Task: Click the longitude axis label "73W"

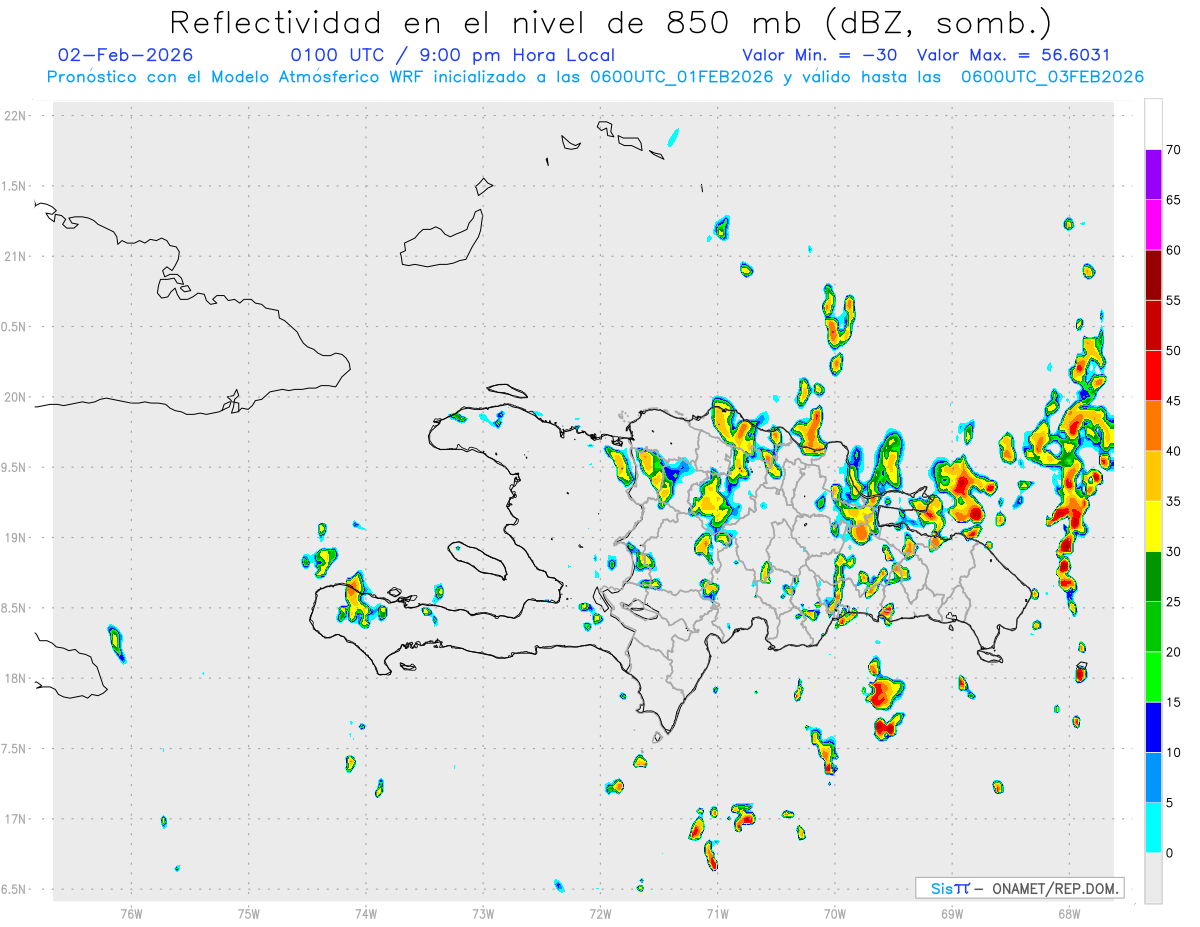Action: tap(483, 912)
